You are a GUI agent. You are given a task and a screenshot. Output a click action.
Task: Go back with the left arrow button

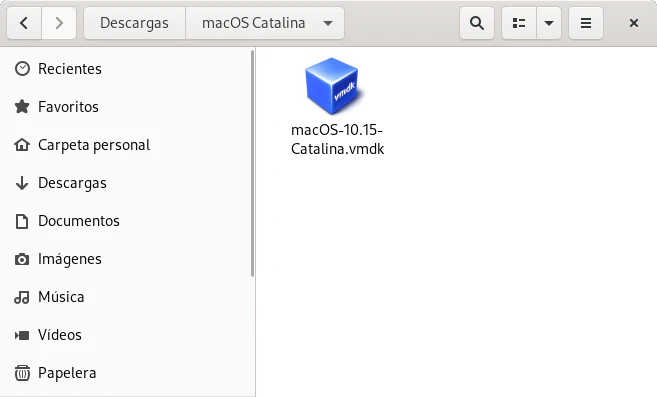click(24, 23)
